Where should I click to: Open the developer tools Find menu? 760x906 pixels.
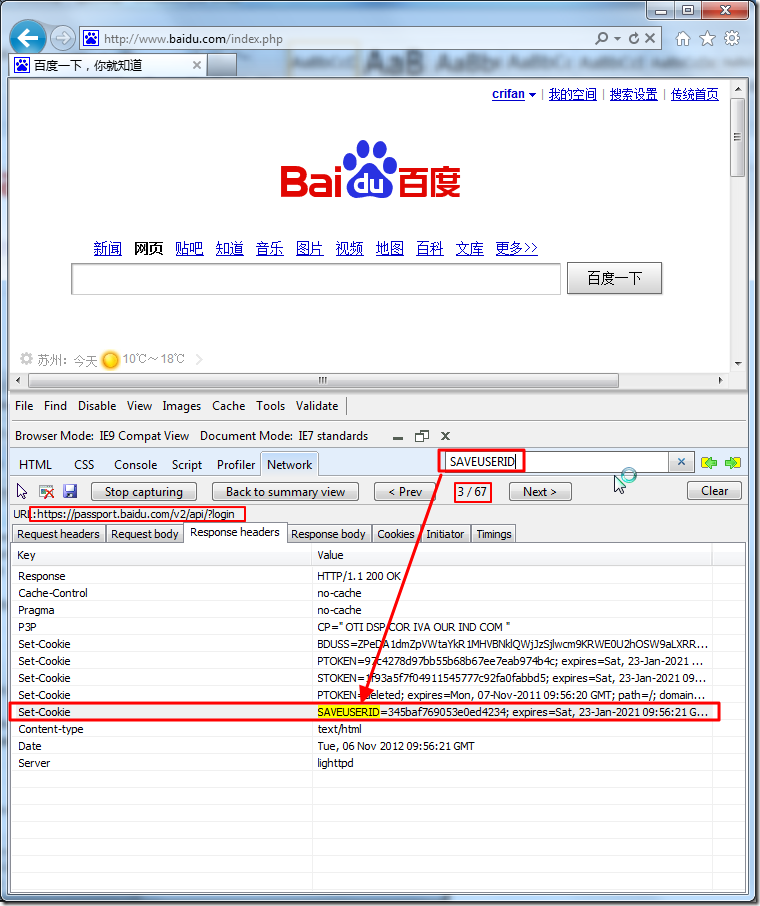pyautogui.click(x=55, y=406)
